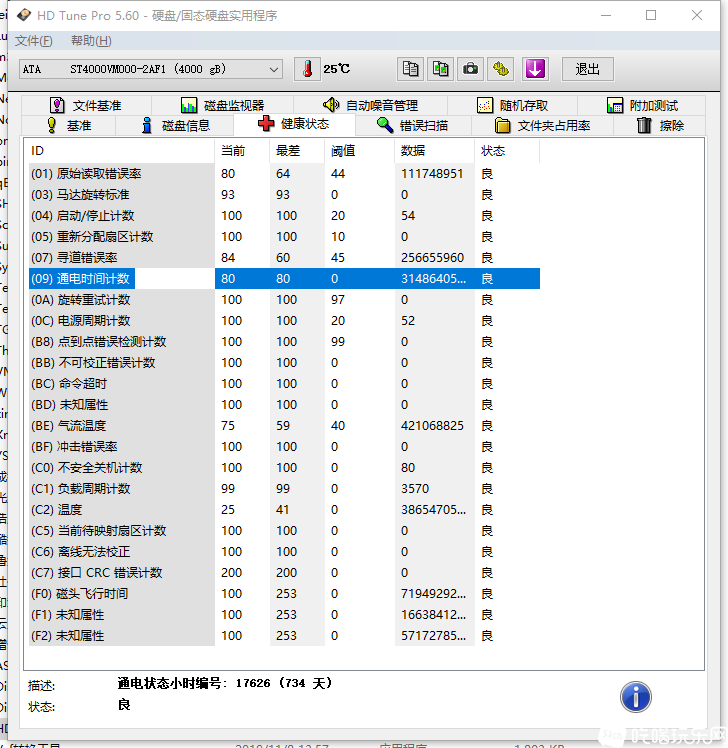The height and width of the screenshot is (748, 728).
Task: Select highlighted row (09) 通电时间计数
Action: point(284,279)
